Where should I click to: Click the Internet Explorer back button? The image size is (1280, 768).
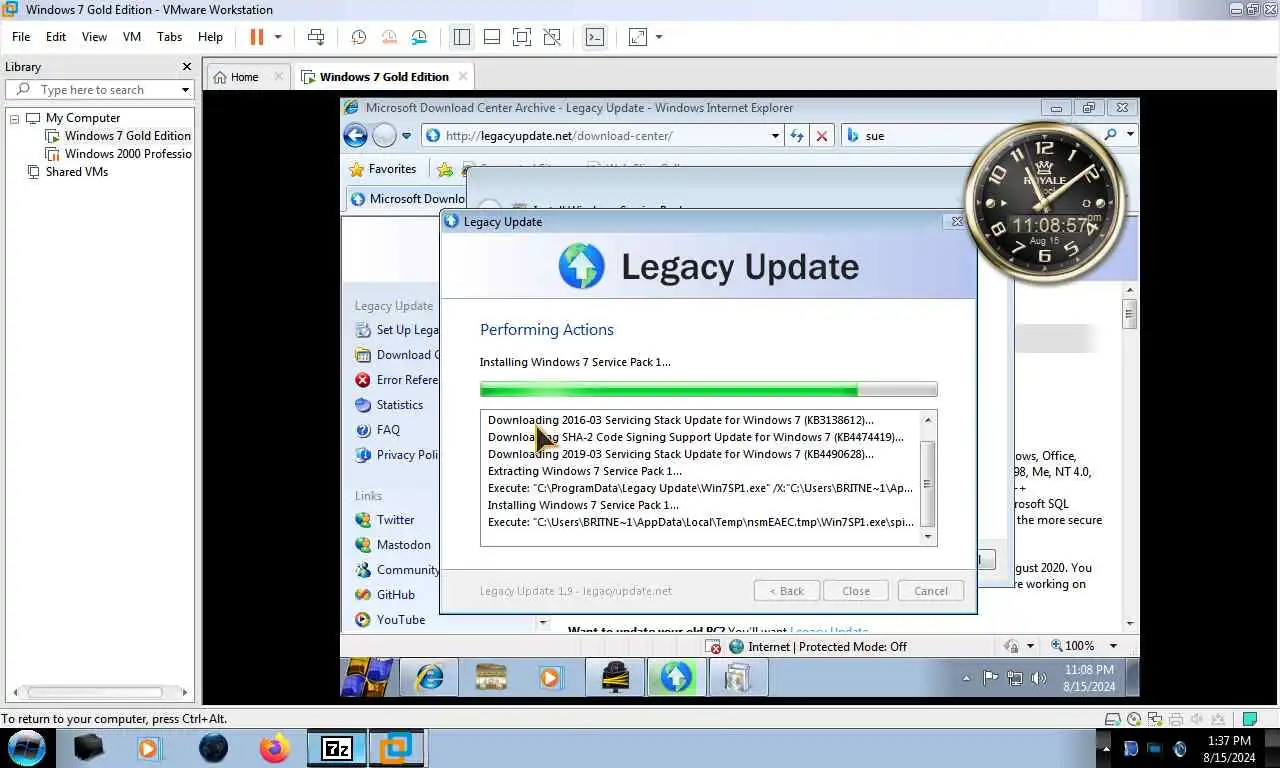coord(355,135)
